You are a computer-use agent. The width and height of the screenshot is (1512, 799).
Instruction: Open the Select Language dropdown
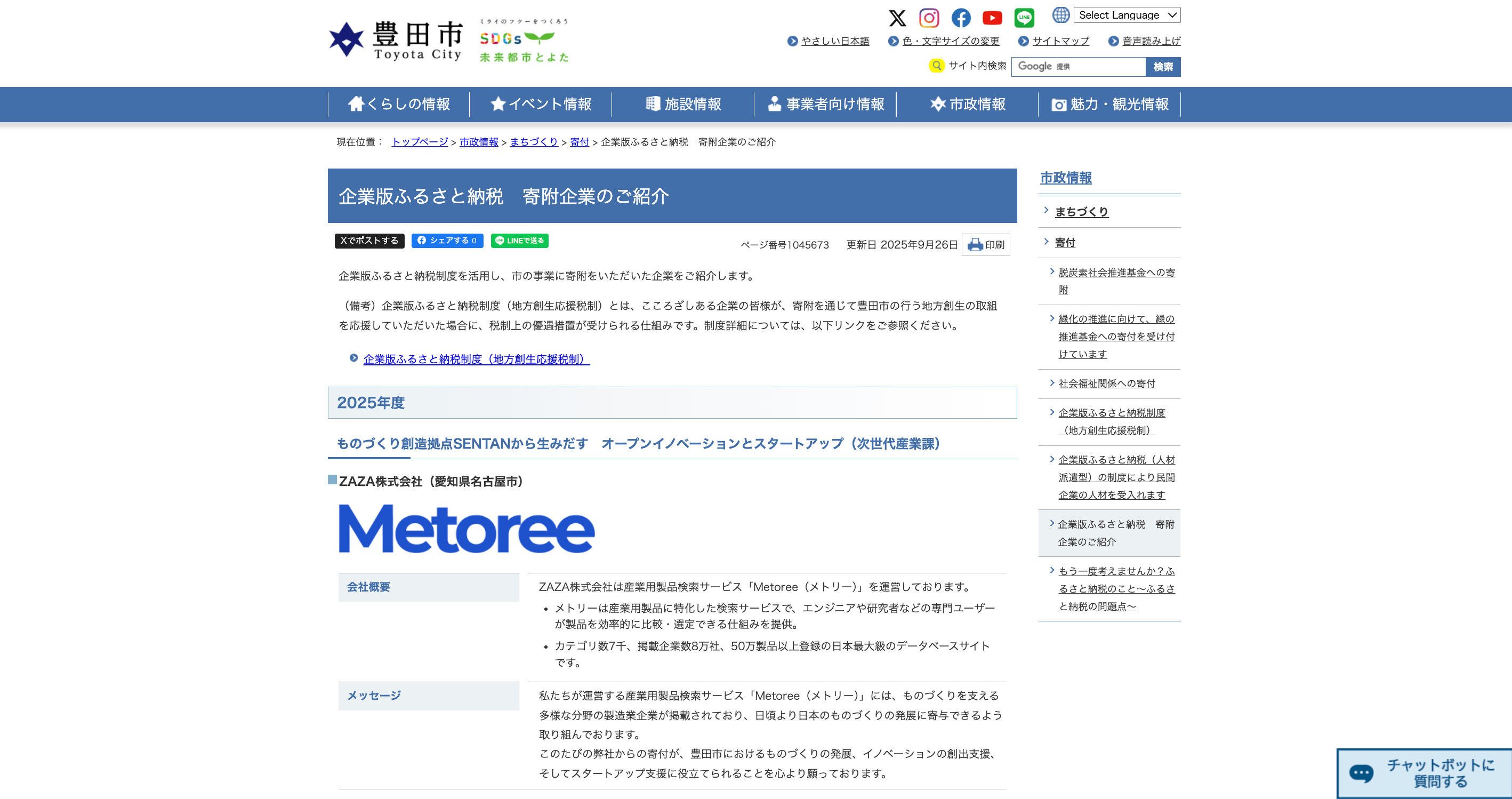click(1127, 15)
